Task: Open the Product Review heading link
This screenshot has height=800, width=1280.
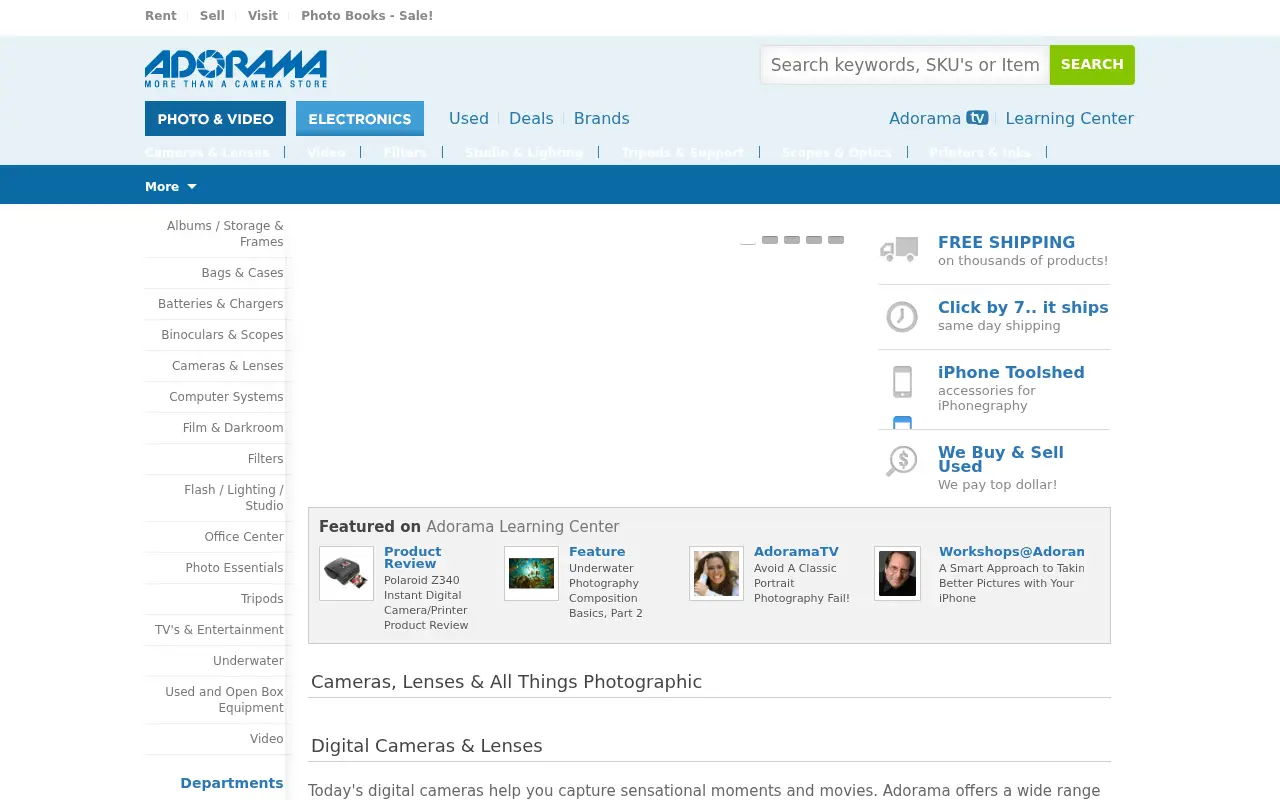Action: pyautogui.click(x=413, y=558)
